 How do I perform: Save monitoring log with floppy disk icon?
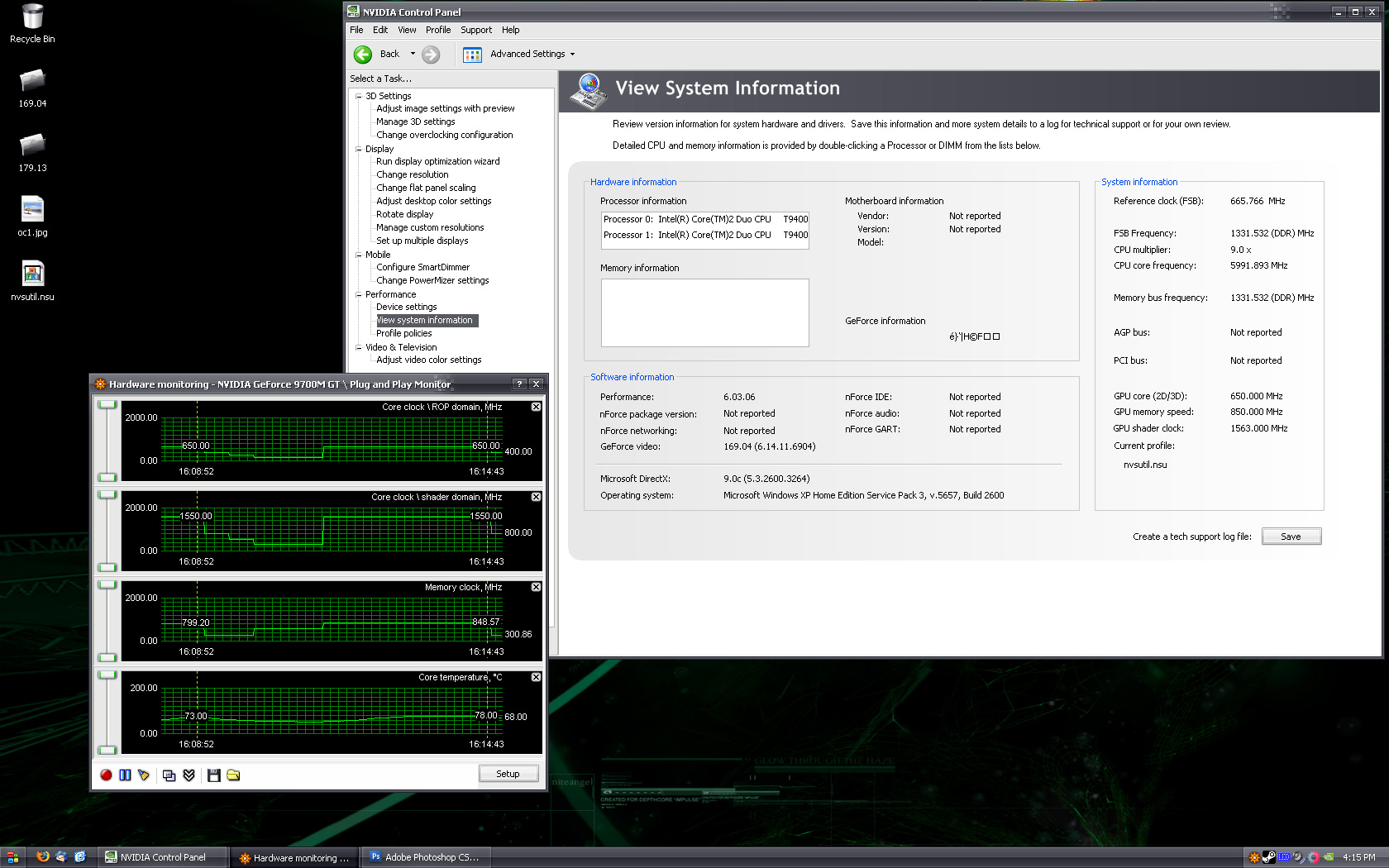click(214, 775)
